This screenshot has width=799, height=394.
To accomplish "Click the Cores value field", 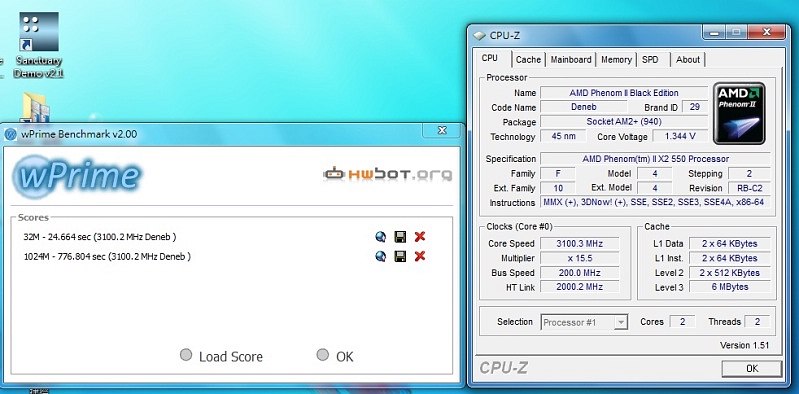I will click(x=682, y=322).
